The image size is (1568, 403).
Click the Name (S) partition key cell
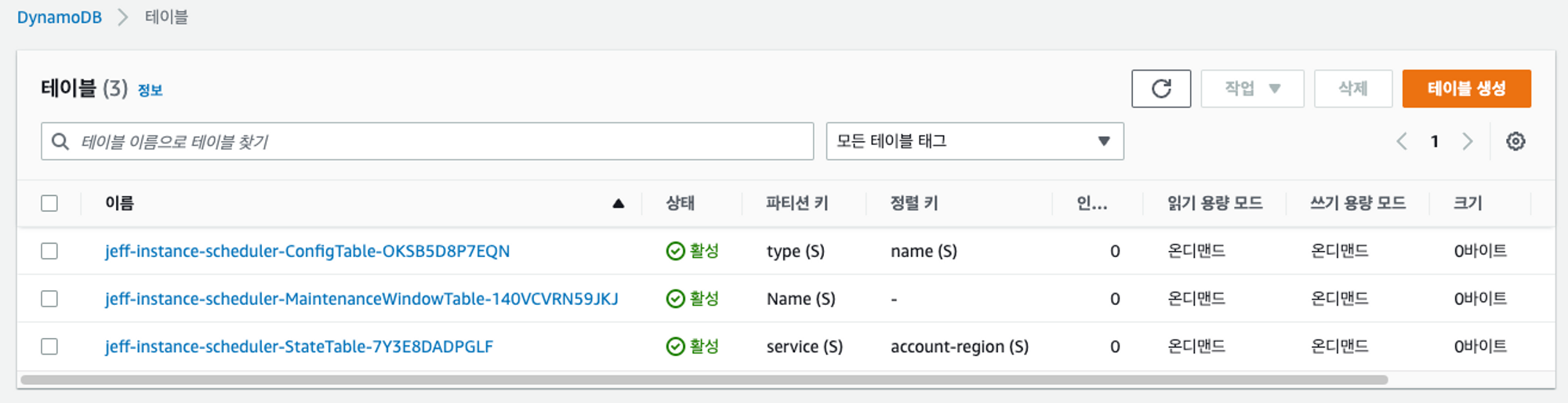(801, 299)
